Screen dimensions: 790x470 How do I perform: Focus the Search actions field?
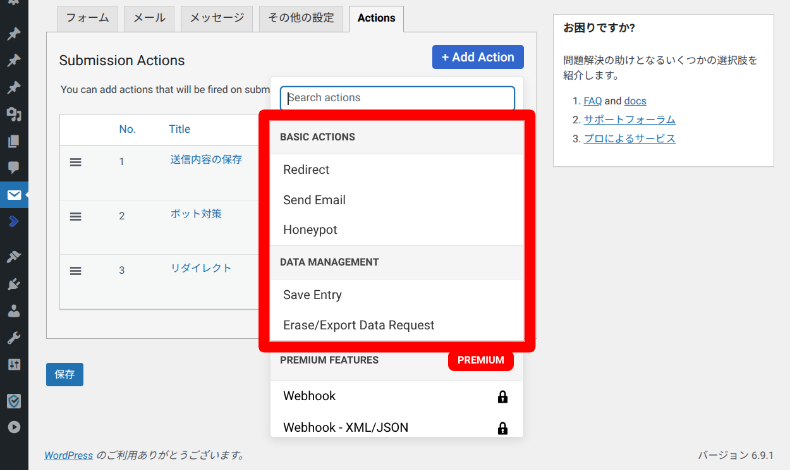pyautogui.click(x=397, y=98)
